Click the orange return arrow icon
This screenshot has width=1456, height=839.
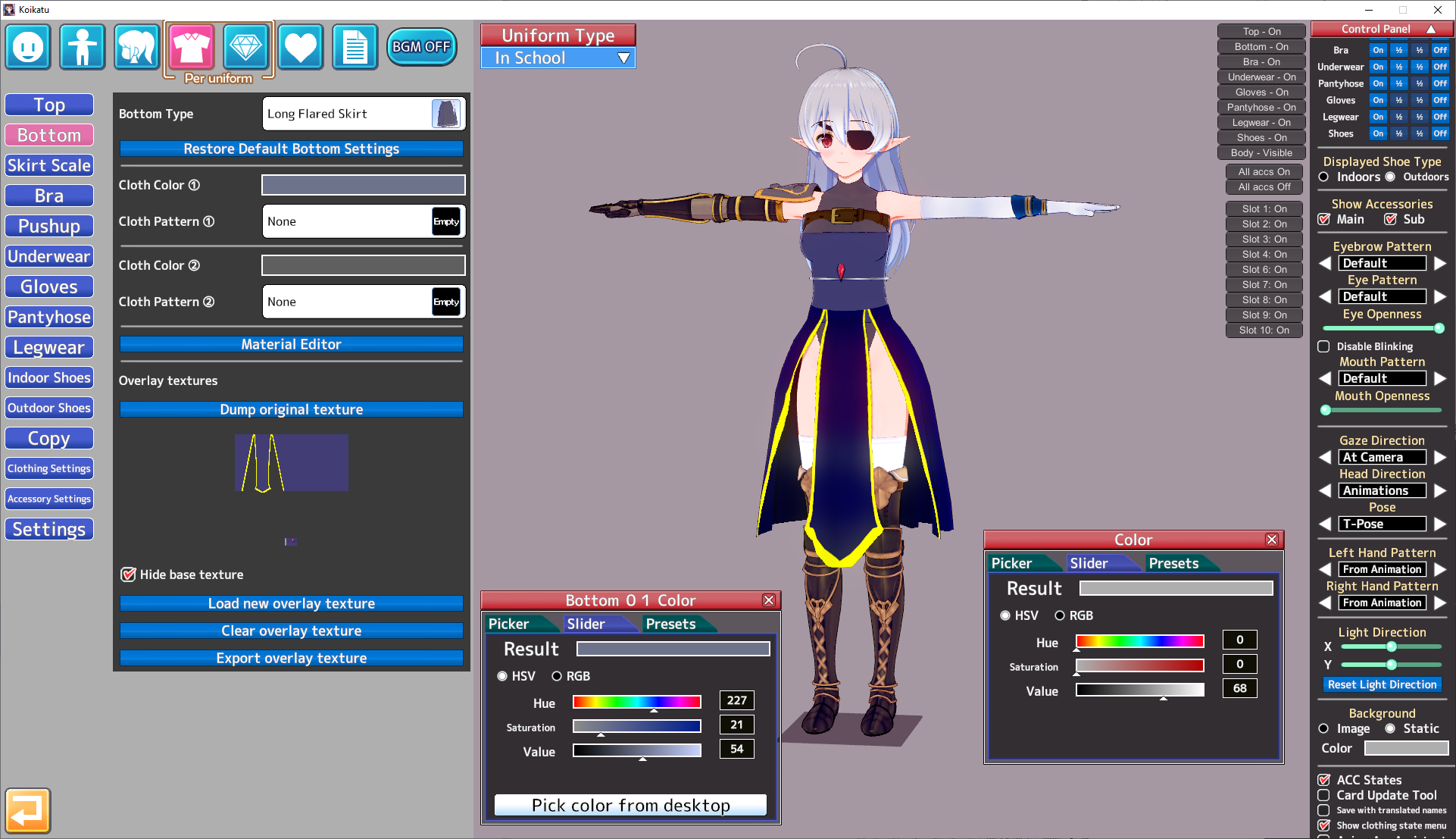[x=28, y=811]
